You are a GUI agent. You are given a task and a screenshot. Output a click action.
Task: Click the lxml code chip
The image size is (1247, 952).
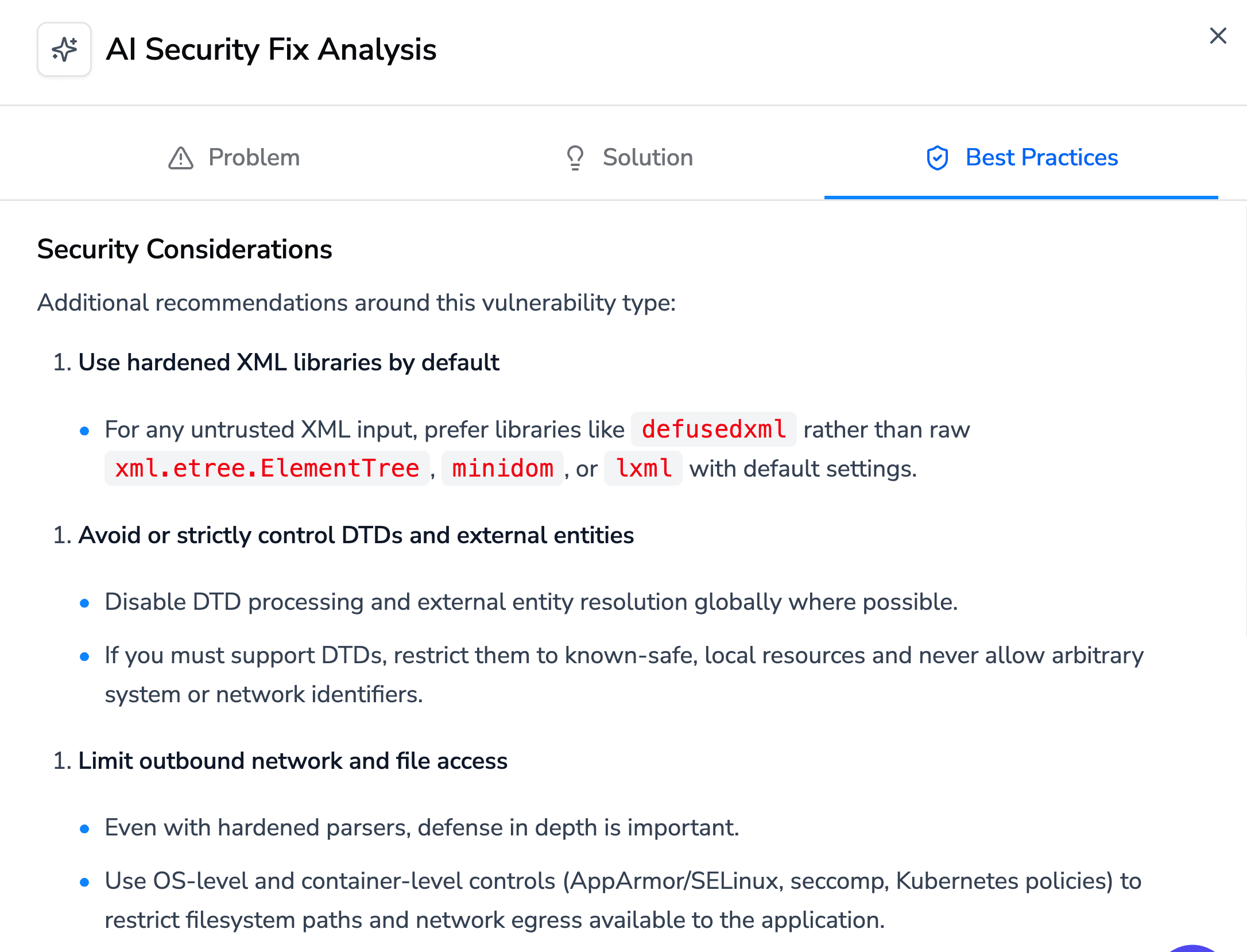pos(643,469)
